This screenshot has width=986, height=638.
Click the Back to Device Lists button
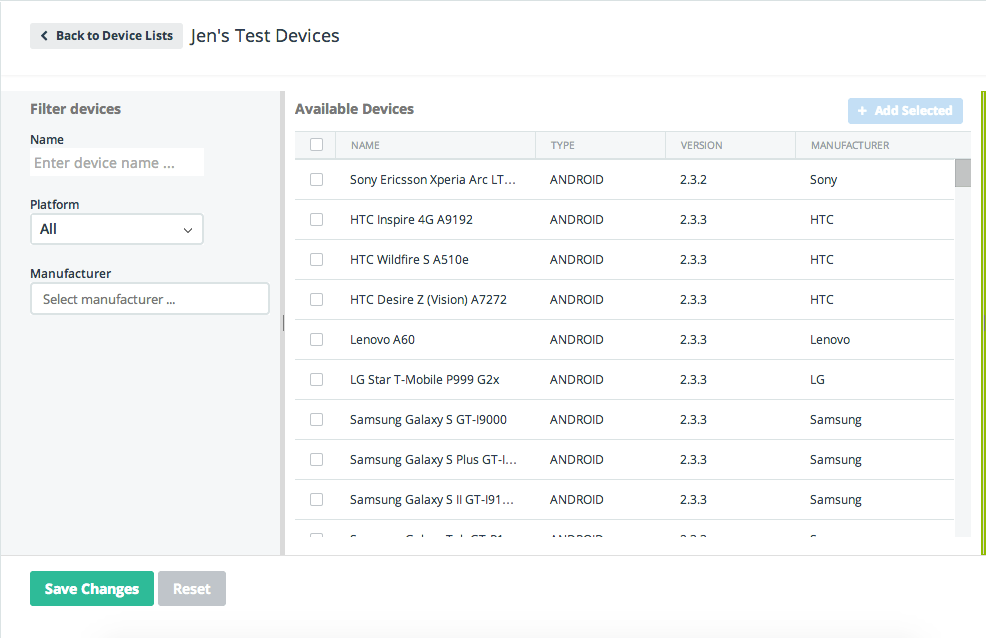click(106, 36)
